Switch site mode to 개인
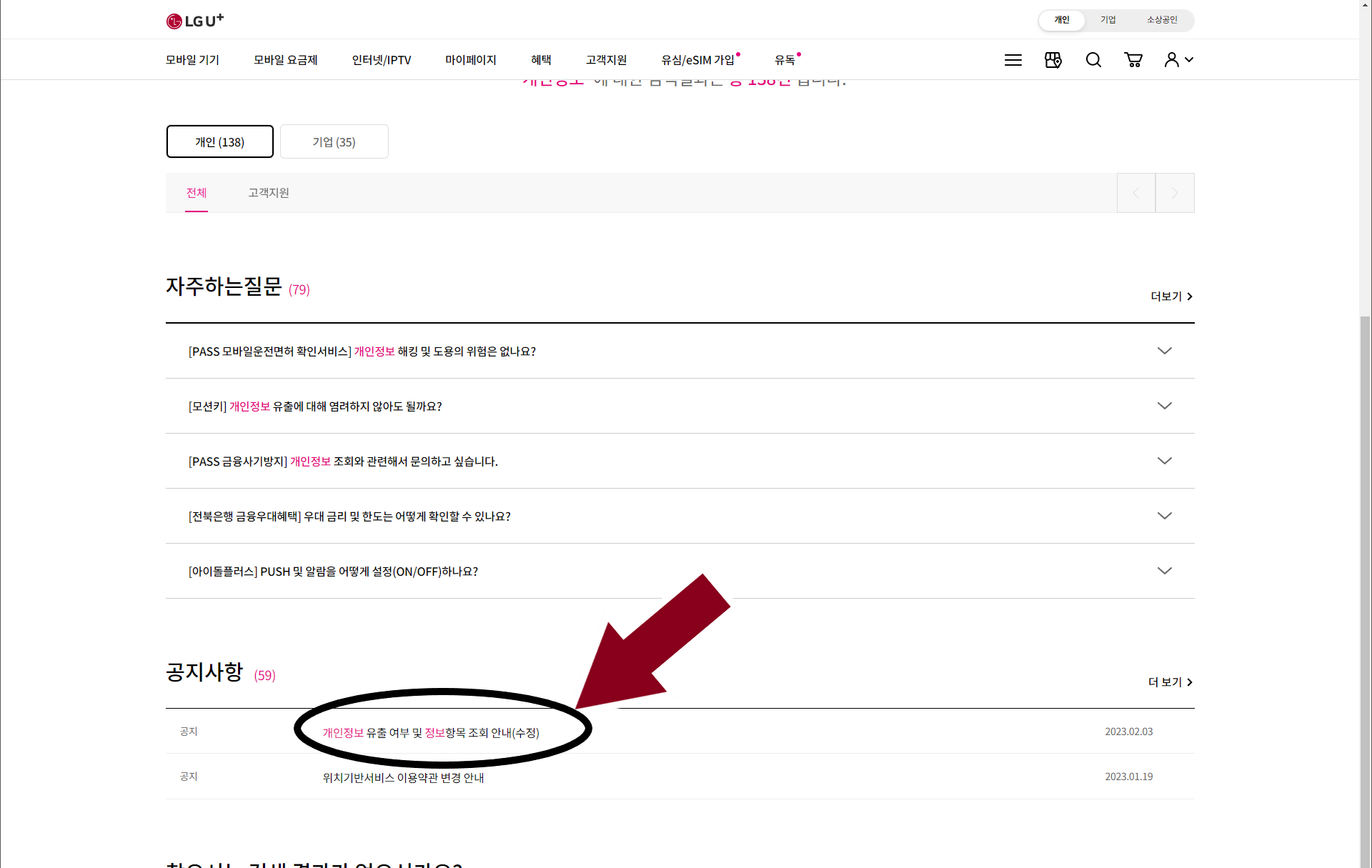This screenshot has width=1372, height=868. pyautogui.click(x=1062, y=20)
